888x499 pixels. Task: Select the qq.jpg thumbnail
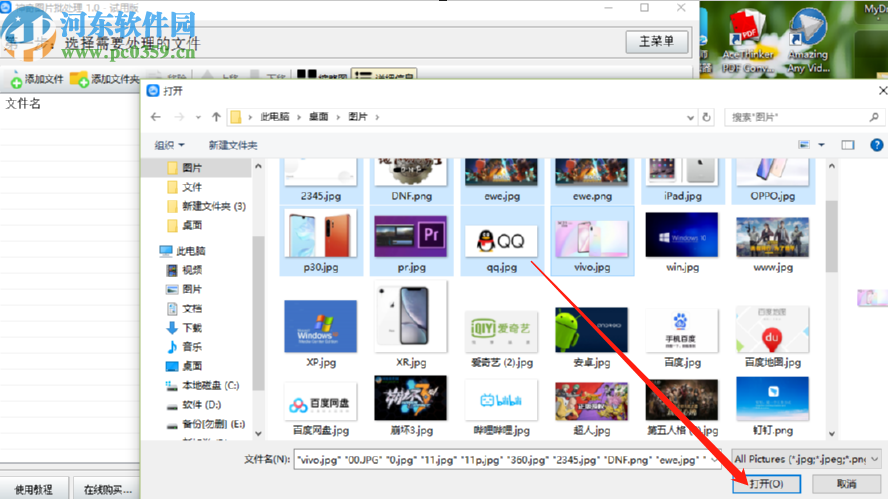tap(502, 241)
